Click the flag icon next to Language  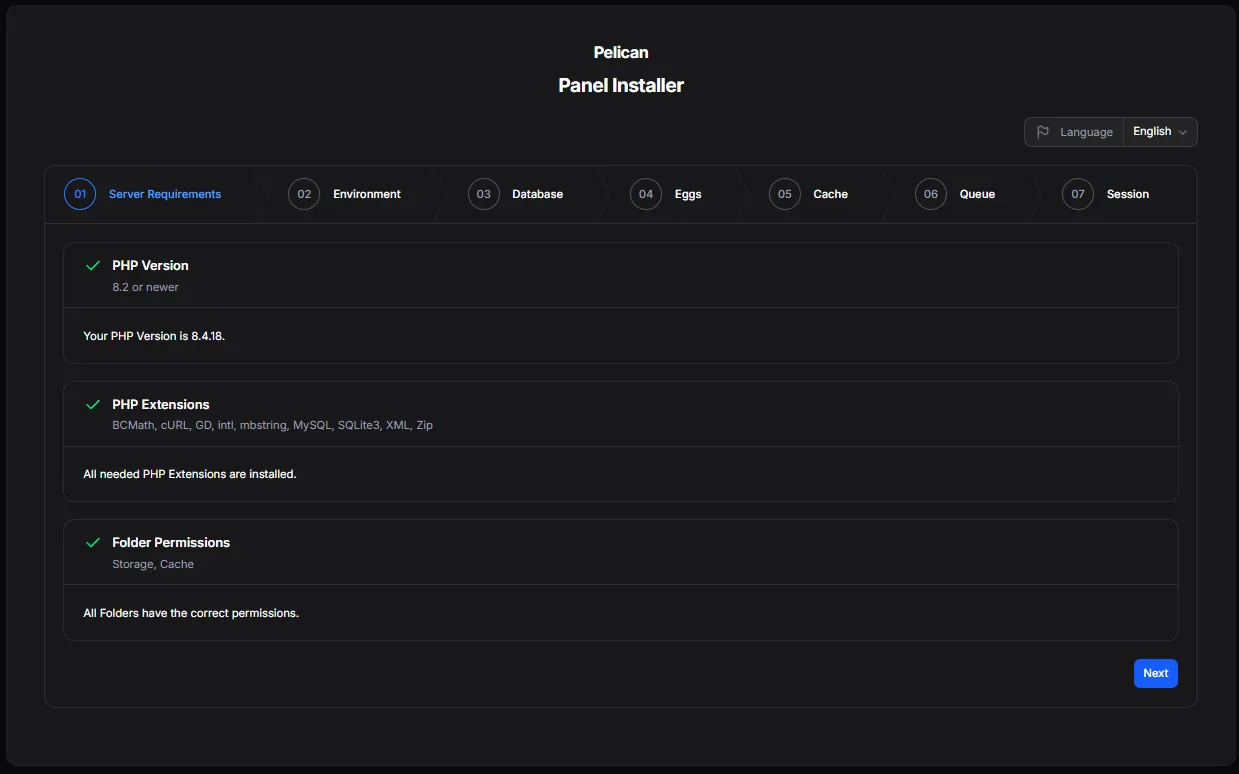tap(1043, 132)
